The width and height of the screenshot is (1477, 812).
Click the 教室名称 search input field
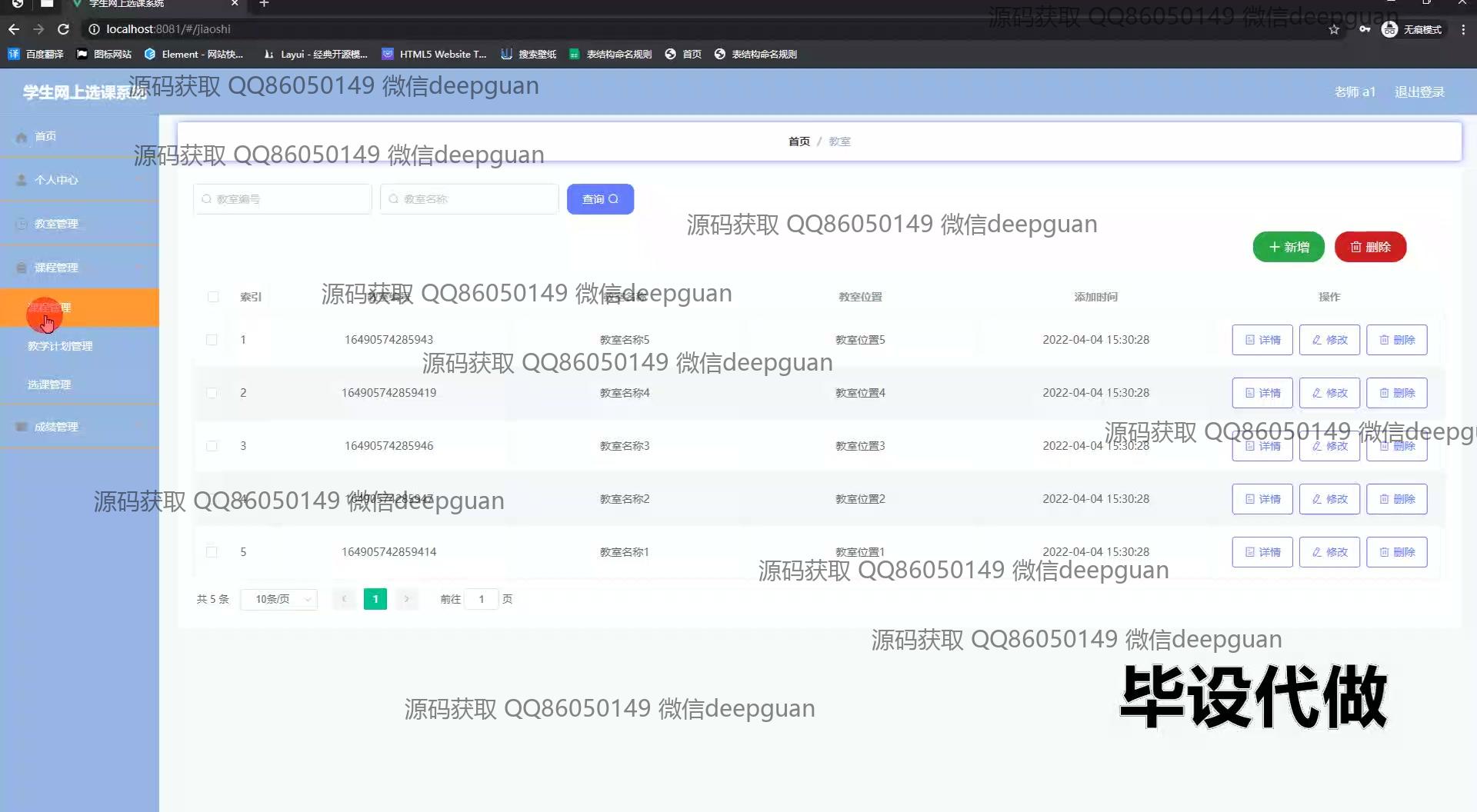(469, 199)
